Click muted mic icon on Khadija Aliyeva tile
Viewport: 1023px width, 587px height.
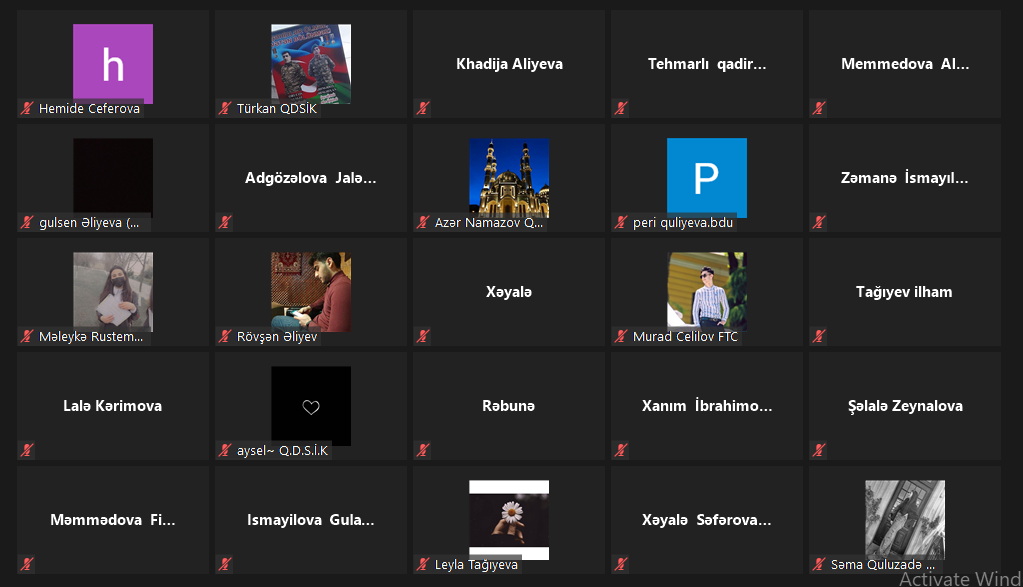click(x=423, y=108)
